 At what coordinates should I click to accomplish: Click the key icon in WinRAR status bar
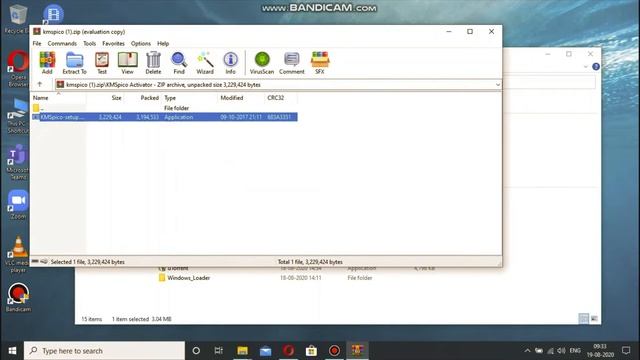(x=44, y=262)
